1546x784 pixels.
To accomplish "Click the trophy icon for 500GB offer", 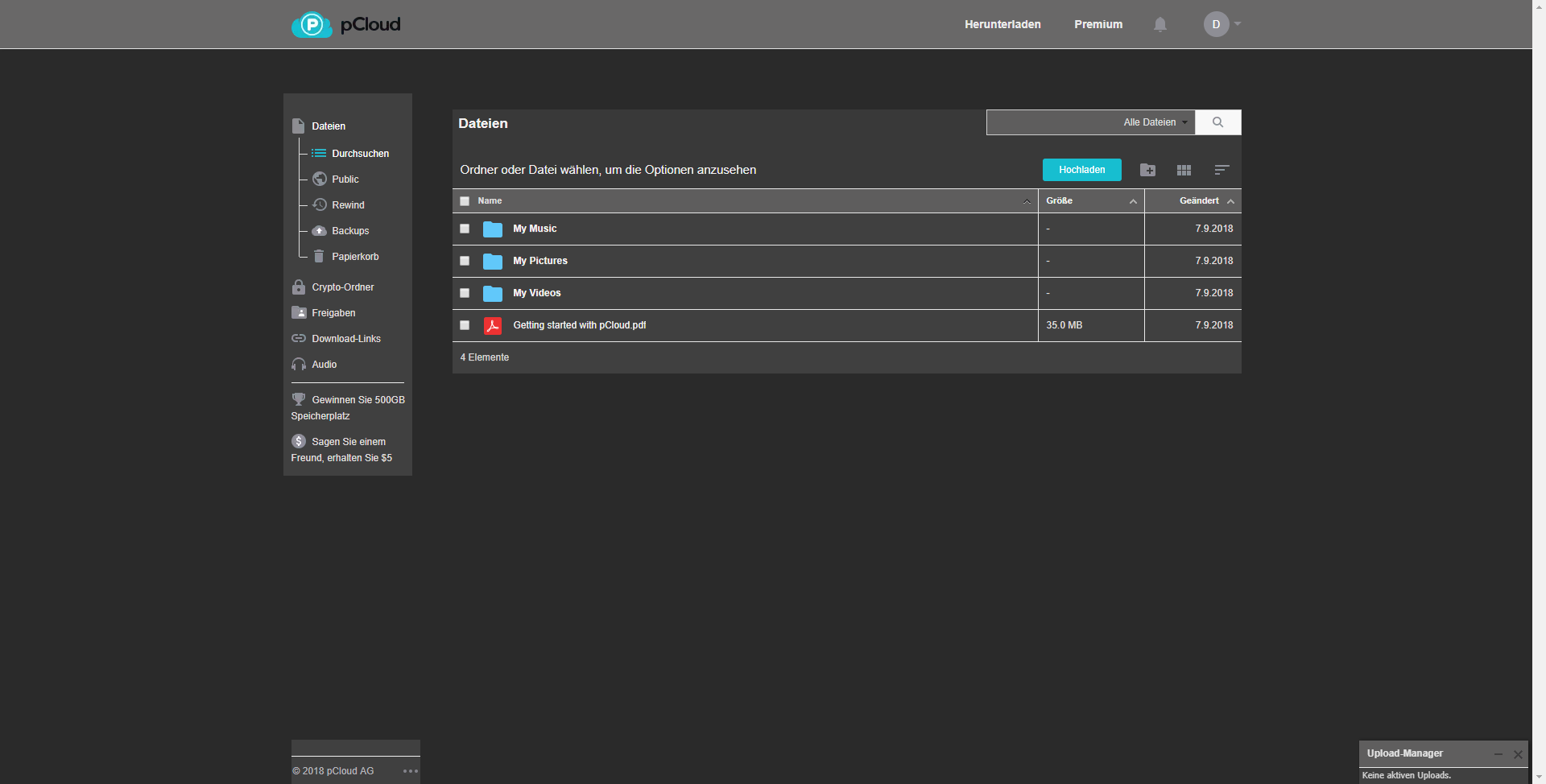I will [x=299, y=399].
